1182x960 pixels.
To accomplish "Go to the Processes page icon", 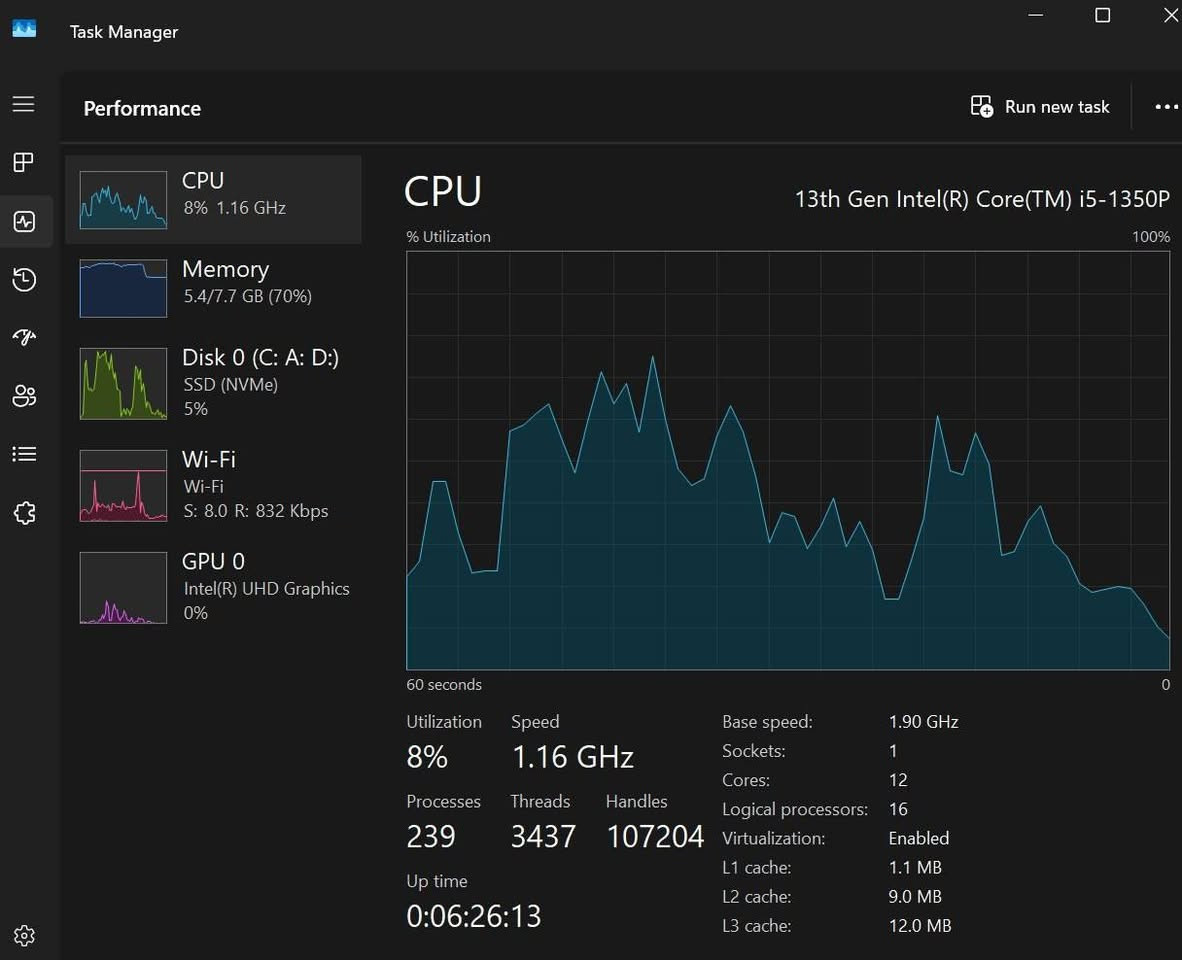I will pos(24,162).
